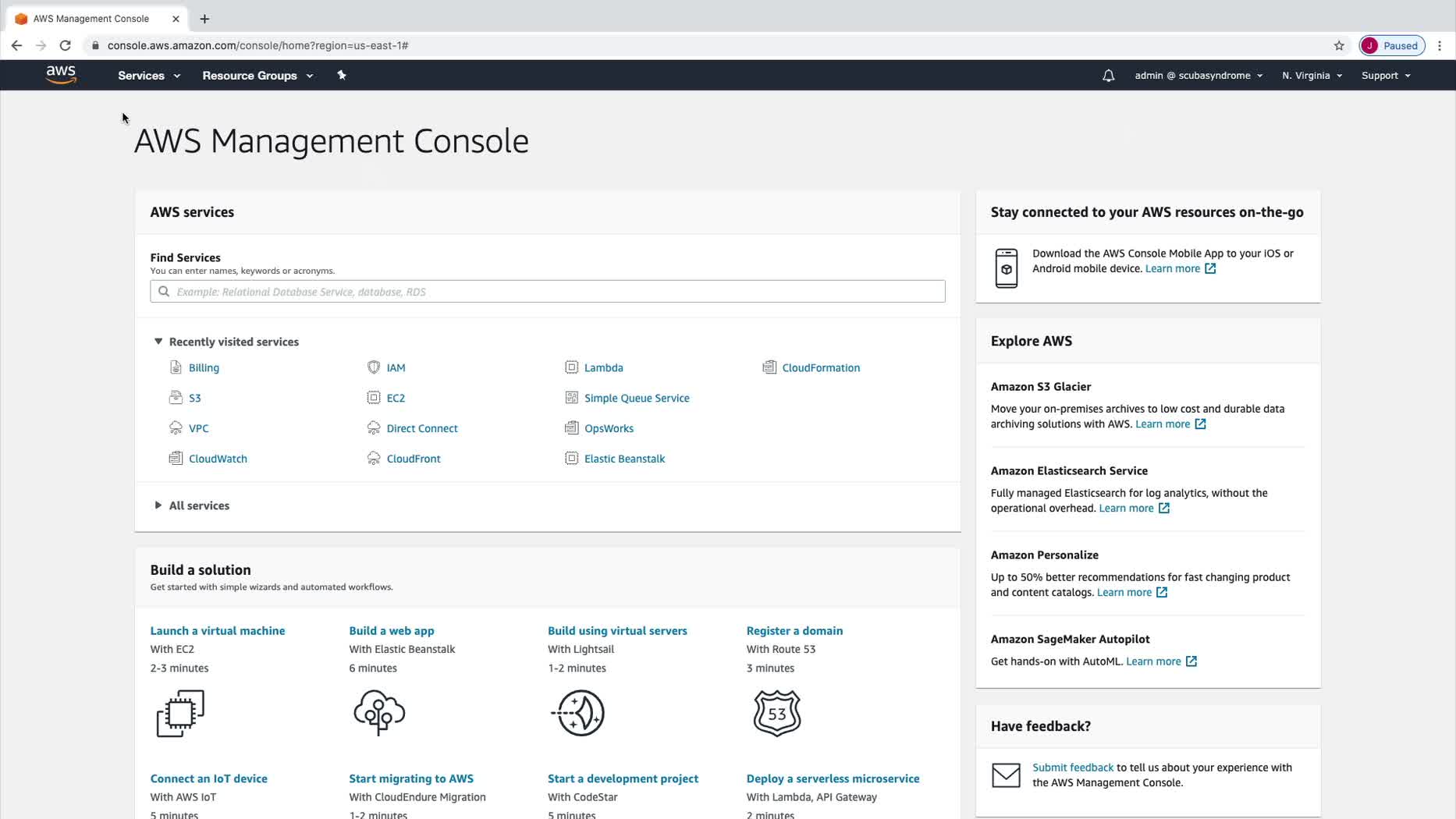Expand the All services section

192,505
